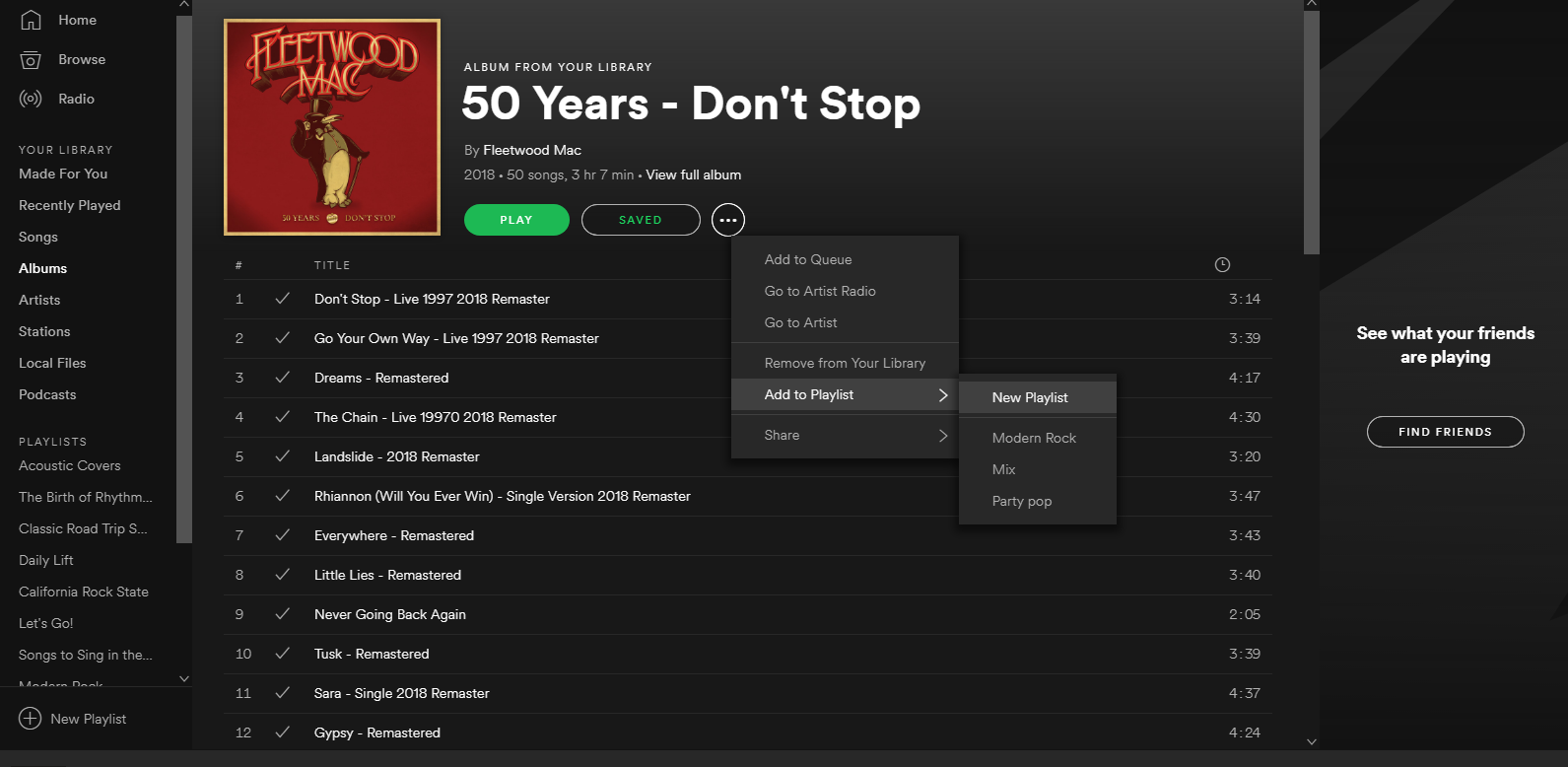The width and height of the screenshot is (1568, 767).
Task: Add album to Party pop playlist
Action: (1038, 501)
